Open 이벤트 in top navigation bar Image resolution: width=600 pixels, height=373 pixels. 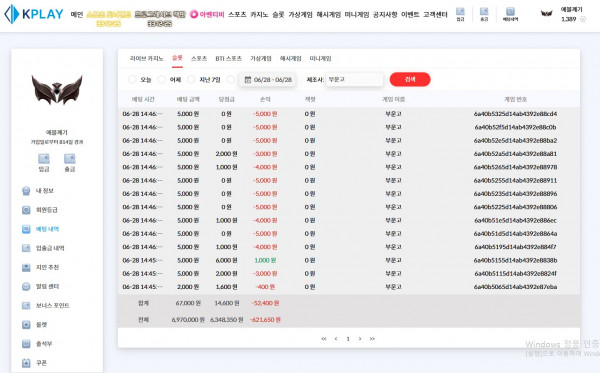(x=410, y=15)
